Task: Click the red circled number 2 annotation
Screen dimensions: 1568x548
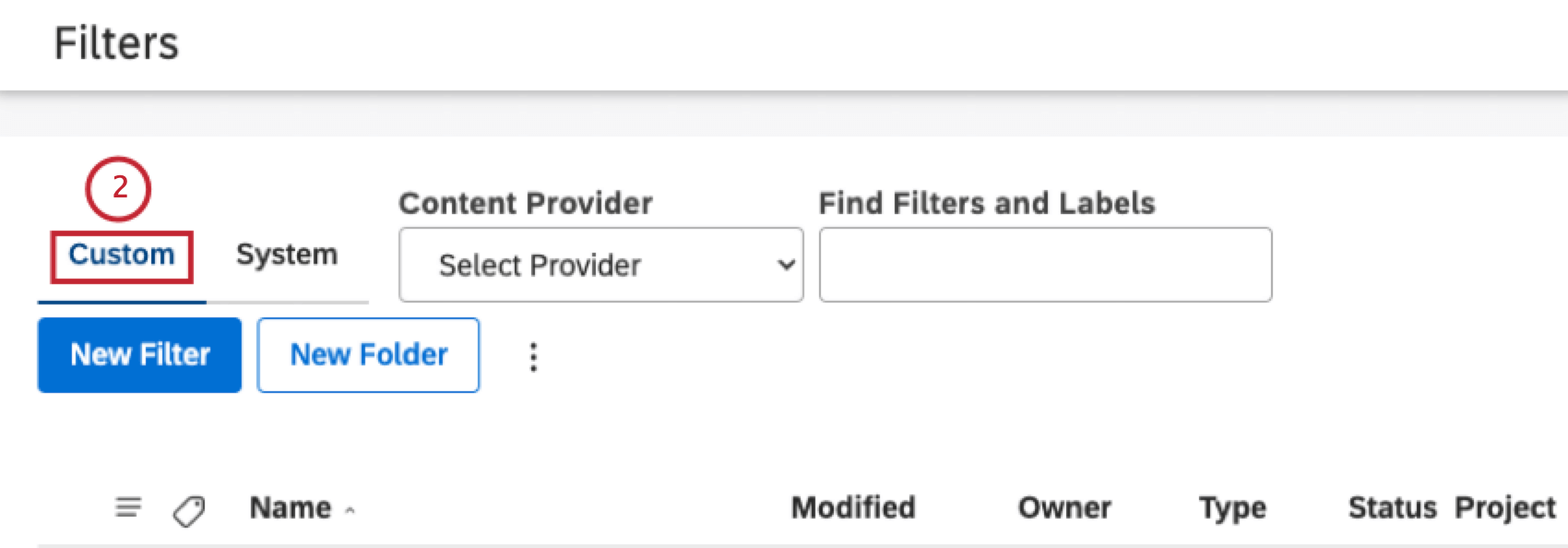Action: [x=118, y=189]
